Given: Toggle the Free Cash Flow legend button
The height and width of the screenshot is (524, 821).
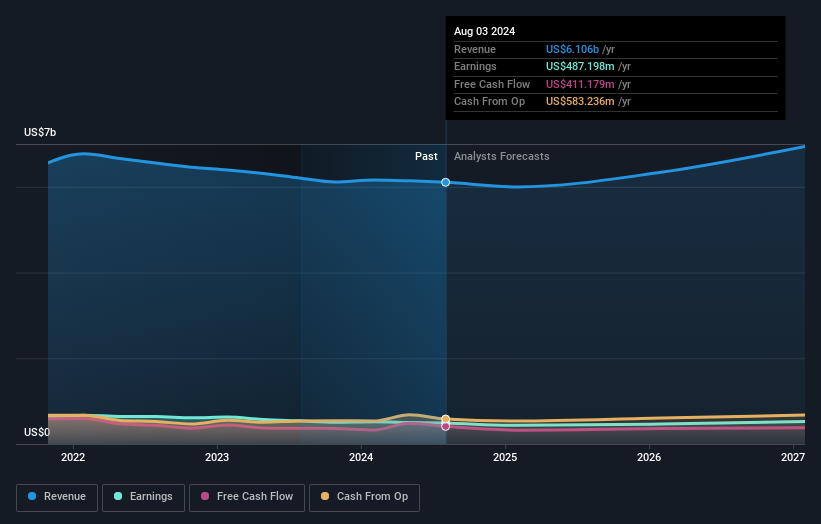Looking at the screenshot, I should pos(247,497).
